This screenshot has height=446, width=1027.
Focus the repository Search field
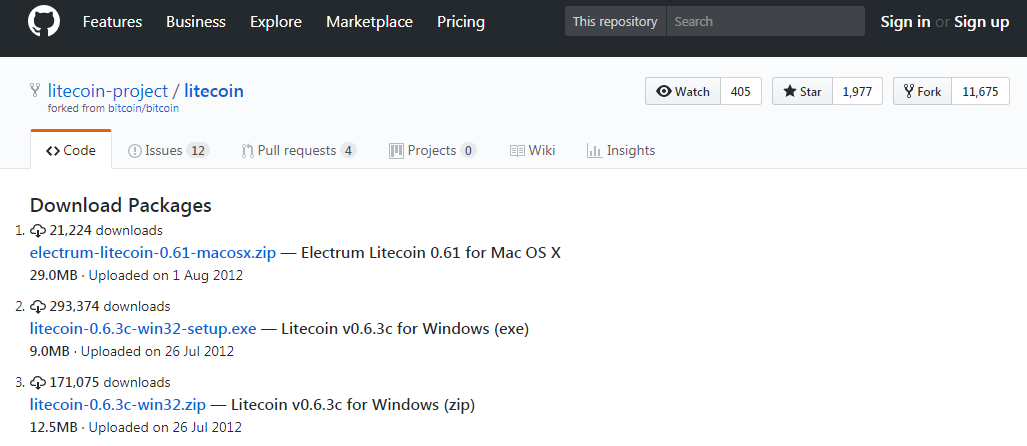pos(765,22)
